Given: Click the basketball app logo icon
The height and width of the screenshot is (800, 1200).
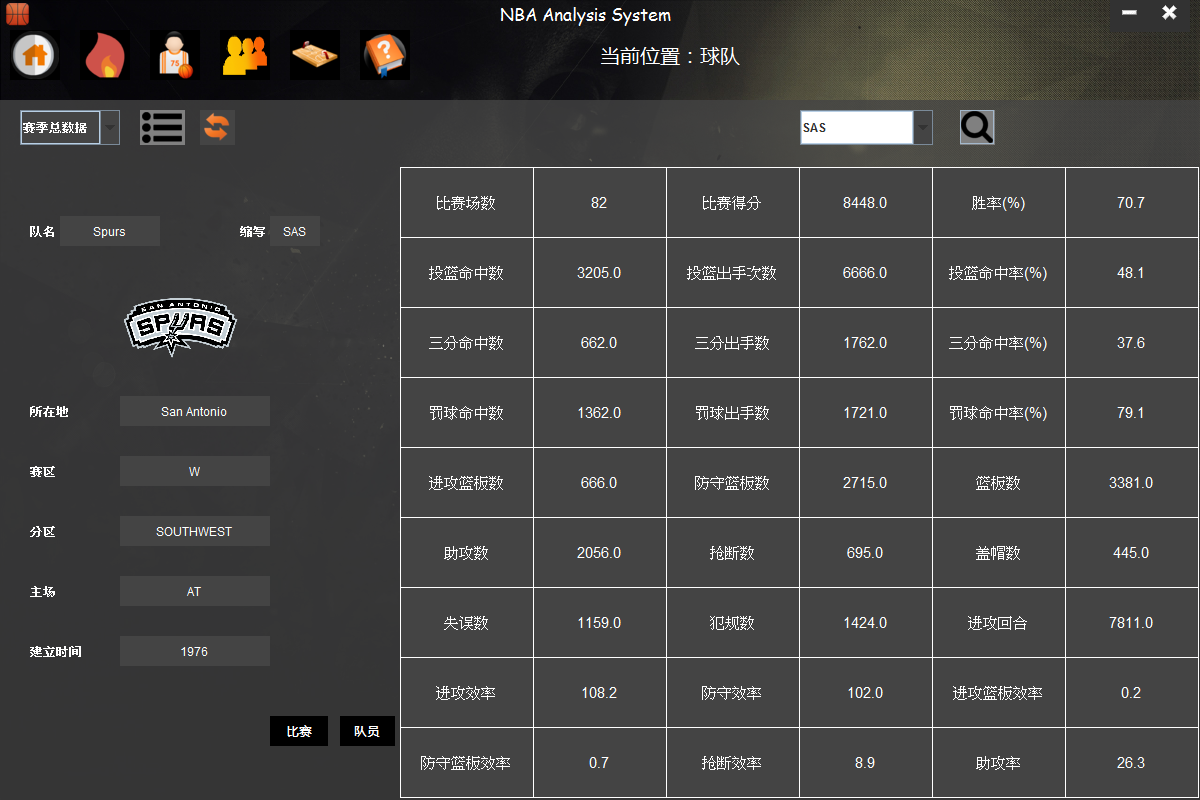Looking at the screenshot, I should [x=18, y=14].
